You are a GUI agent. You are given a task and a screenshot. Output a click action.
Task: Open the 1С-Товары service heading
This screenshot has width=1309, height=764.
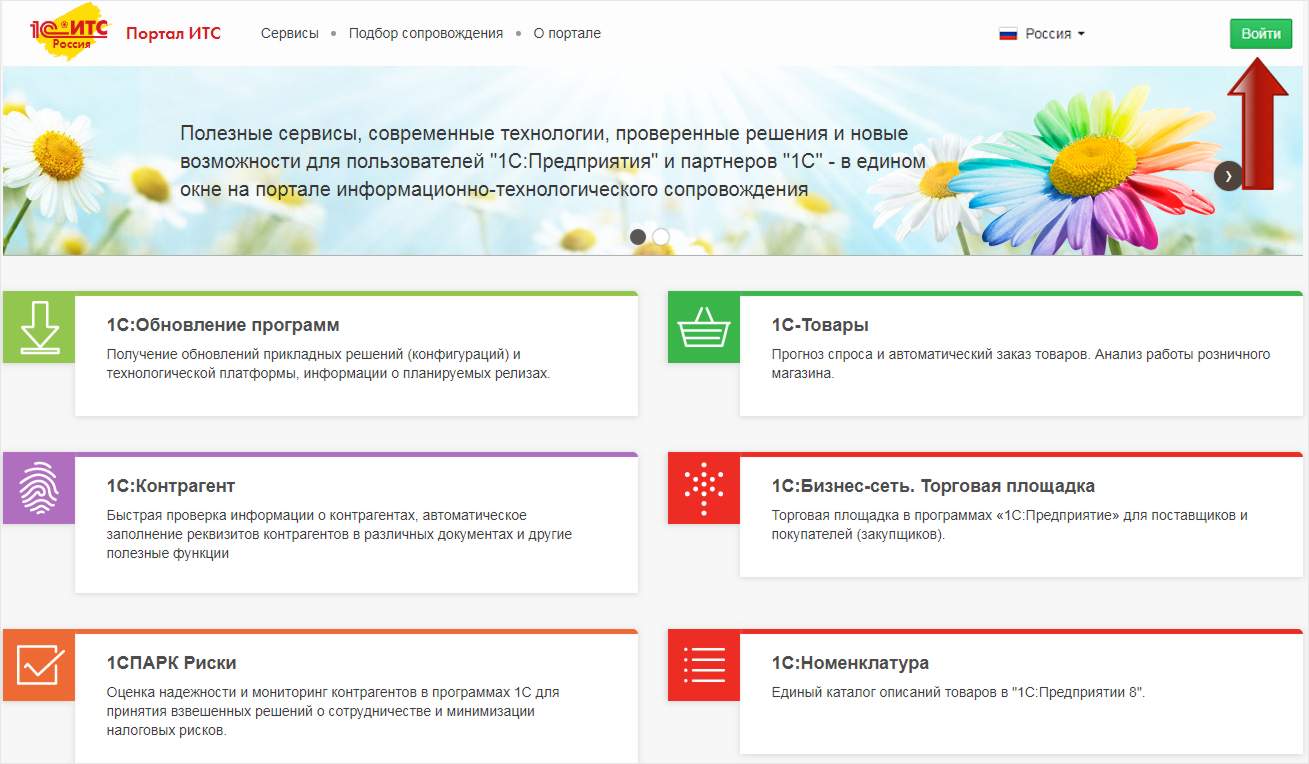click(820, 325)
